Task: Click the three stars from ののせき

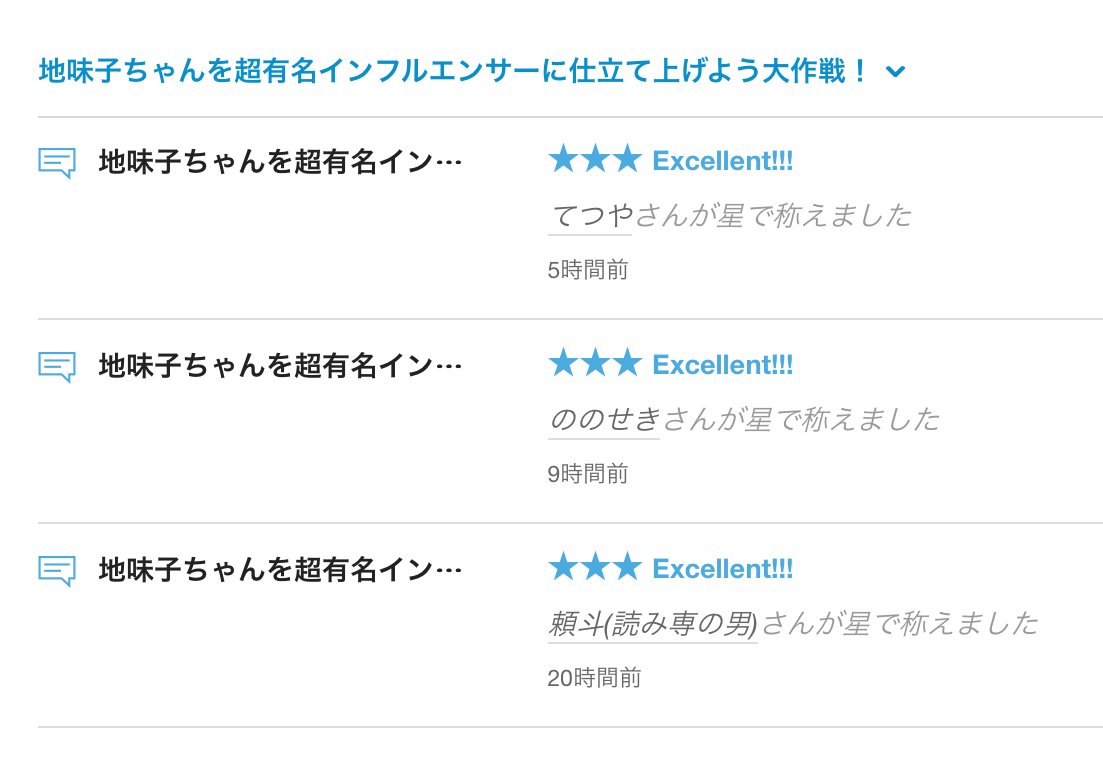Action: [x=594, y=363]
